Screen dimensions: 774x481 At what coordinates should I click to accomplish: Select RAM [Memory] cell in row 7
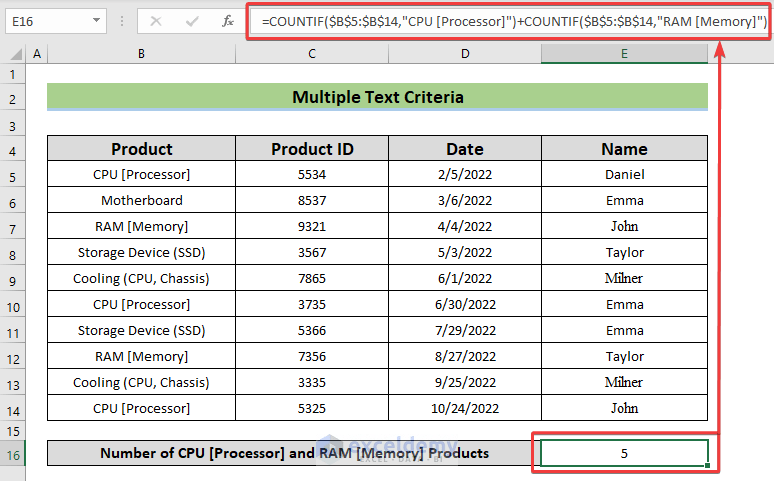click(x=142, y=226)
